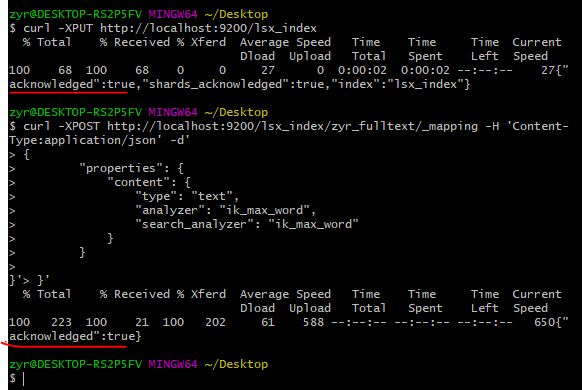The image size is (582, 390).
Task: Click the "type": "text", line
Action: click(187, 196)
